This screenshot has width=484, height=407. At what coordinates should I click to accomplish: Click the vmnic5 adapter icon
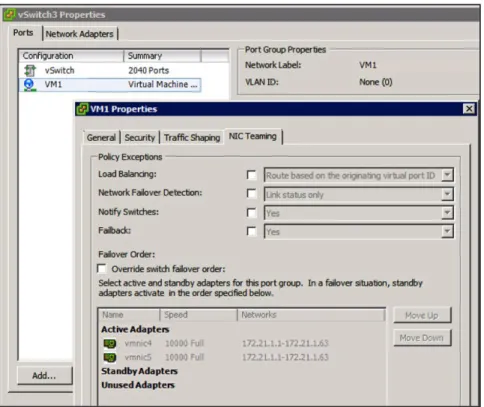coord(110,357)
